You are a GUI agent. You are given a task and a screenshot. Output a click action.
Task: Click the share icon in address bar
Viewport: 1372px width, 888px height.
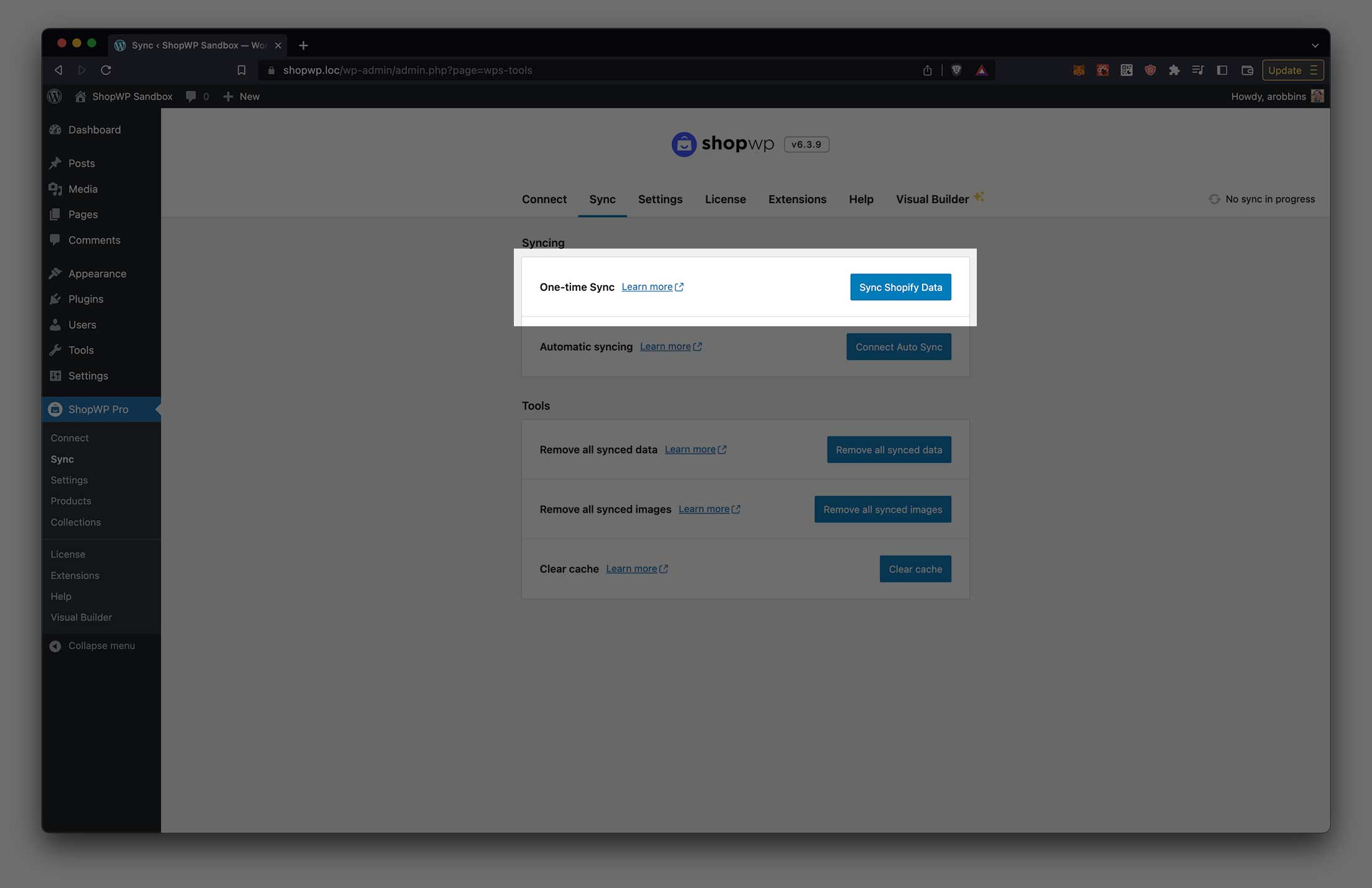click(x=927, y=70)
